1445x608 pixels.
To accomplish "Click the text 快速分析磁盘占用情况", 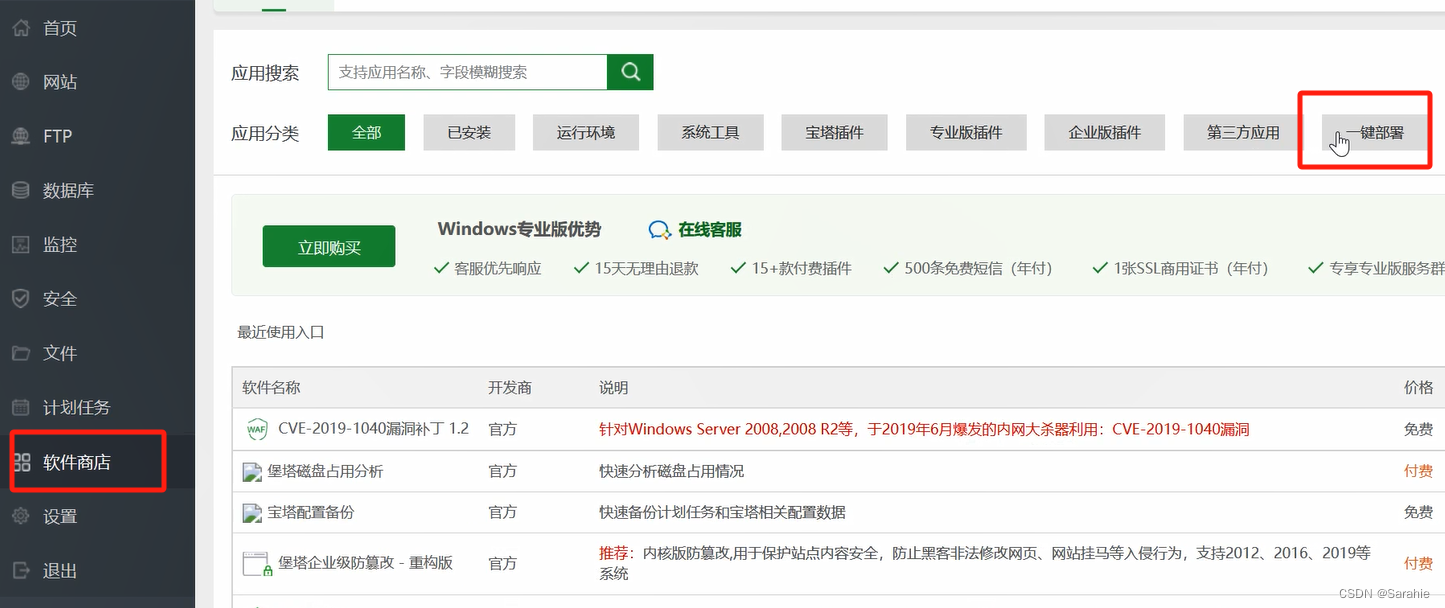I will [x=671, y=471].
